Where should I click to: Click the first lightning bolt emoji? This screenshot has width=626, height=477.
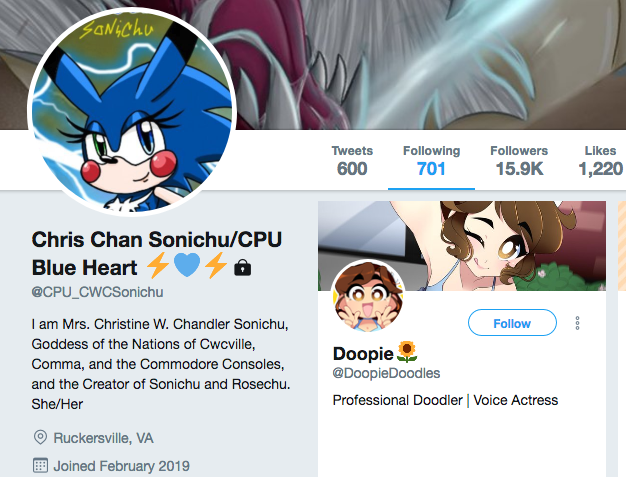tap(158, 265)
